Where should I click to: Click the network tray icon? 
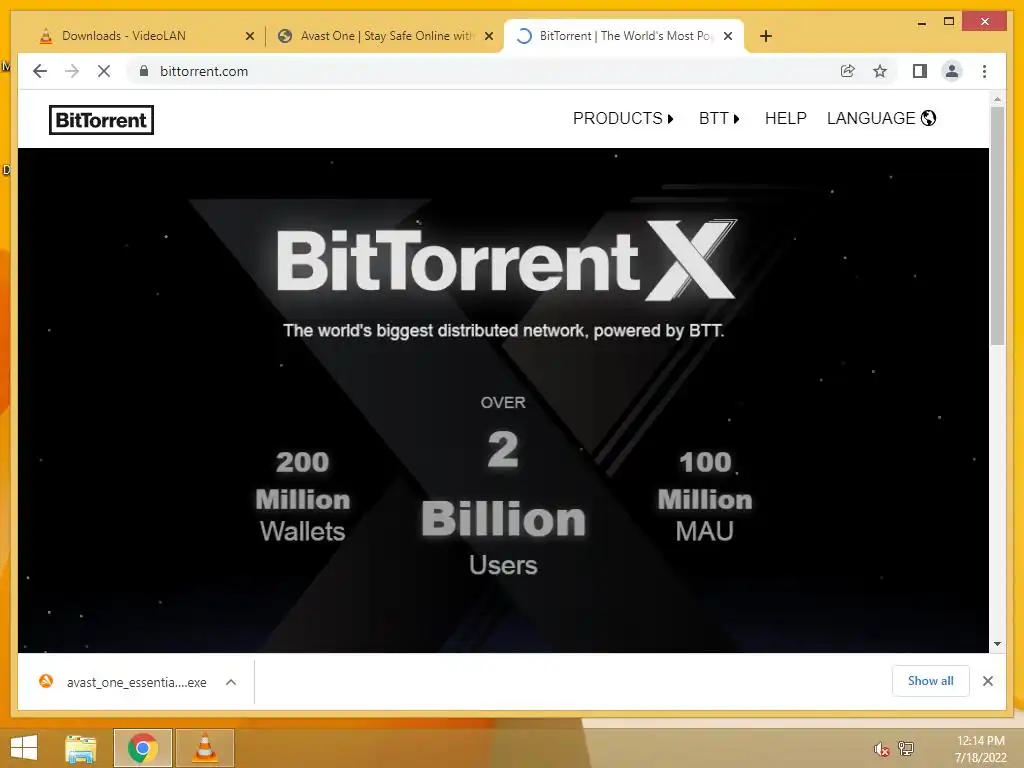pos(906,749)
